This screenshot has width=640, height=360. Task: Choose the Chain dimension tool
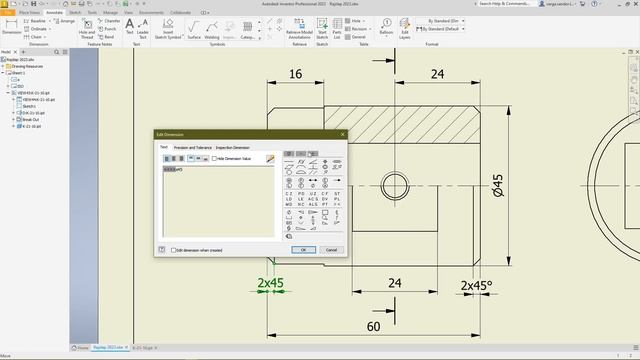pos(34,37)
